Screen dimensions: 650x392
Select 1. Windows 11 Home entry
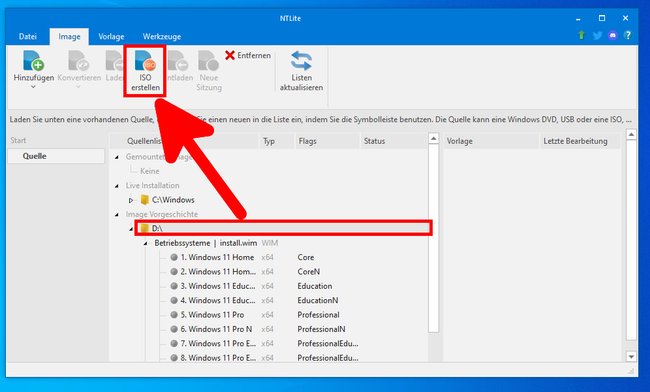click(x=217, y=257)
